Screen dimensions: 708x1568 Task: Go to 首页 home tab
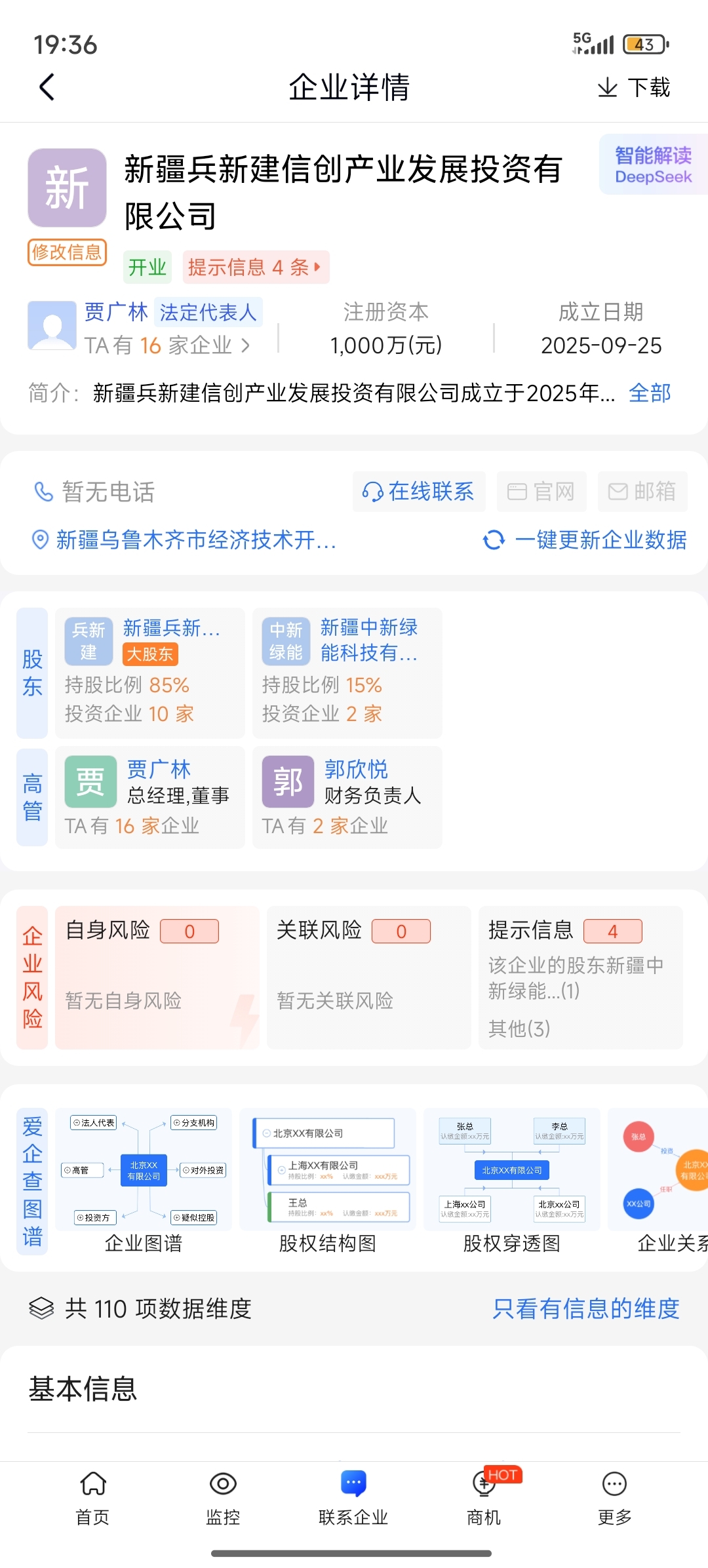92,1499
